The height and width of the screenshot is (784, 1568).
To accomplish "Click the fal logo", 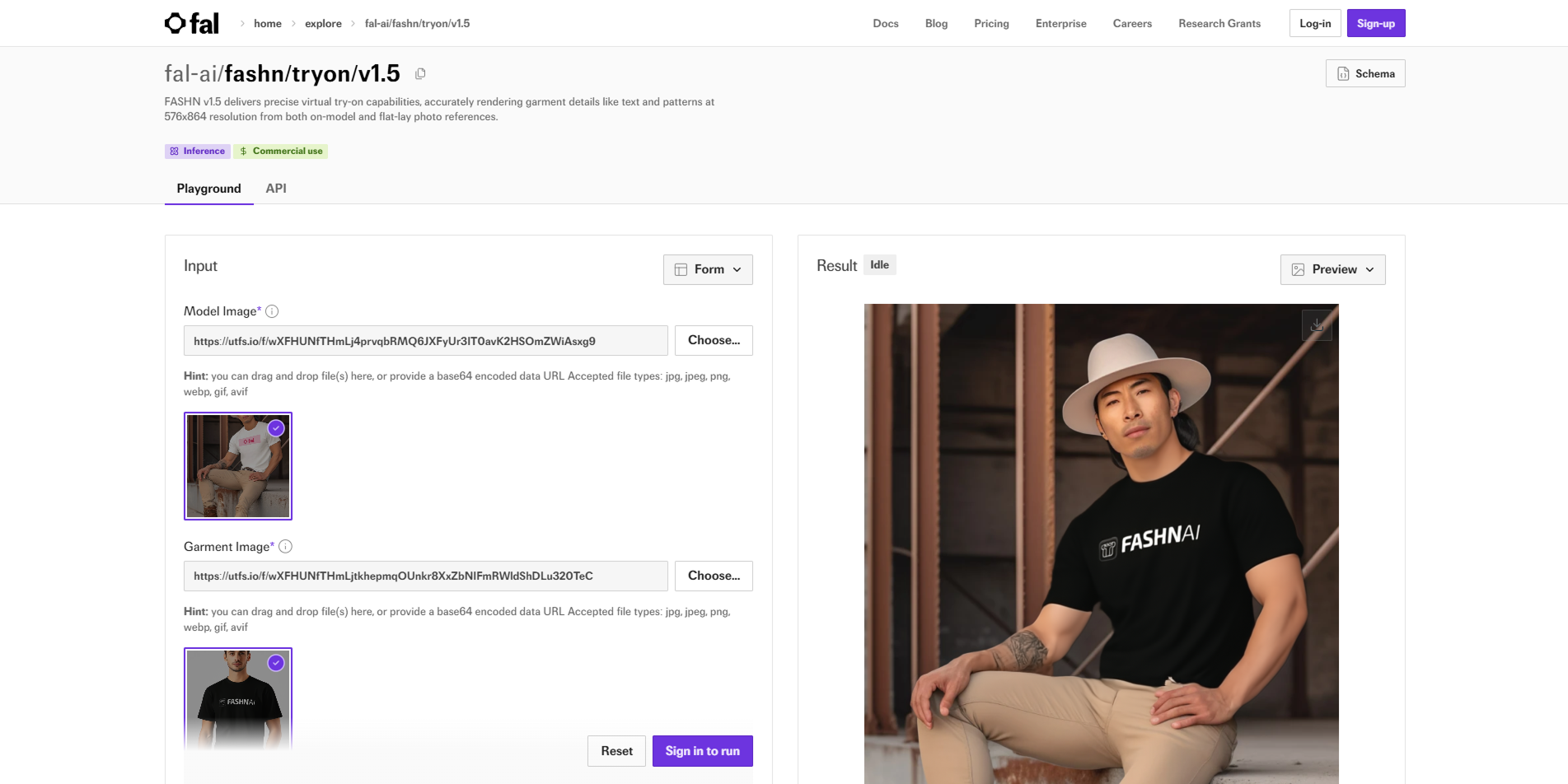I will pyautogui.click(x=191, y=23).
